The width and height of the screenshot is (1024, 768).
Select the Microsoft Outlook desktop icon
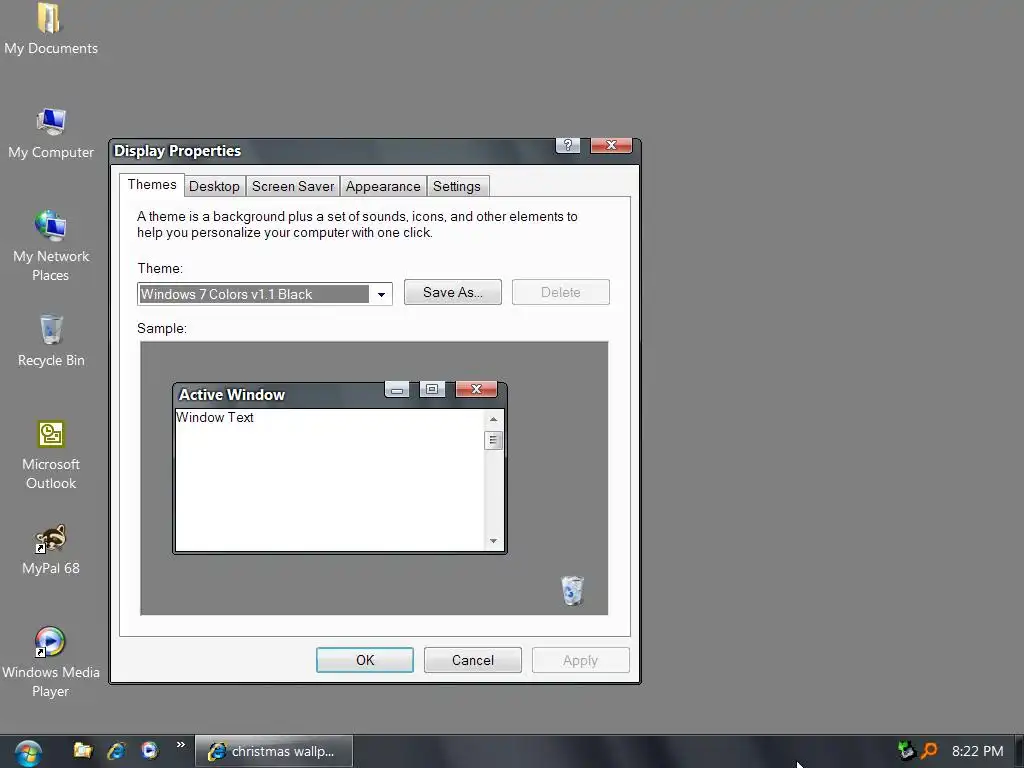pos(50,455)
